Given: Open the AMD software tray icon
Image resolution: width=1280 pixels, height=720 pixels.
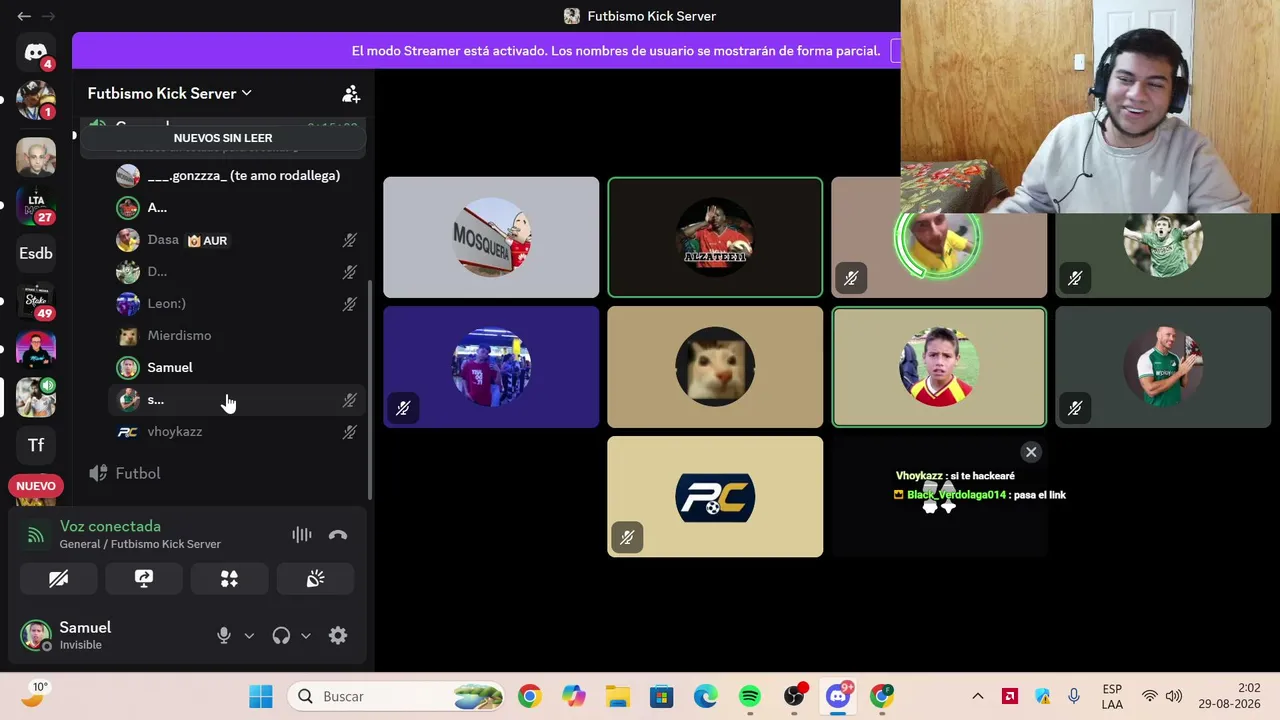Looking at the screenshot, I should point(1010,696).
